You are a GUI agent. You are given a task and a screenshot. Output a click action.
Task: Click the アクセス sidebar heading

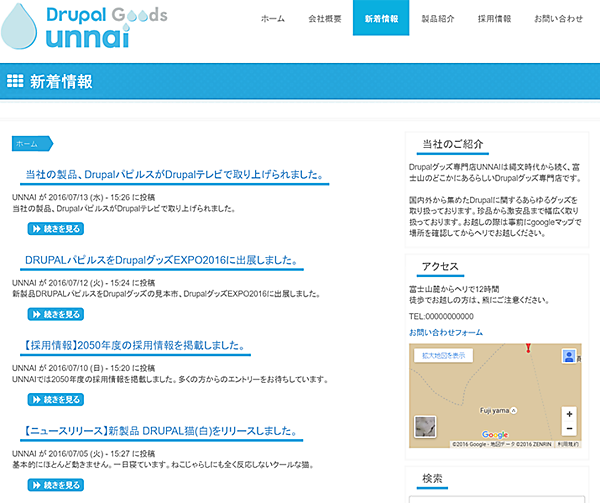(440, 266)
